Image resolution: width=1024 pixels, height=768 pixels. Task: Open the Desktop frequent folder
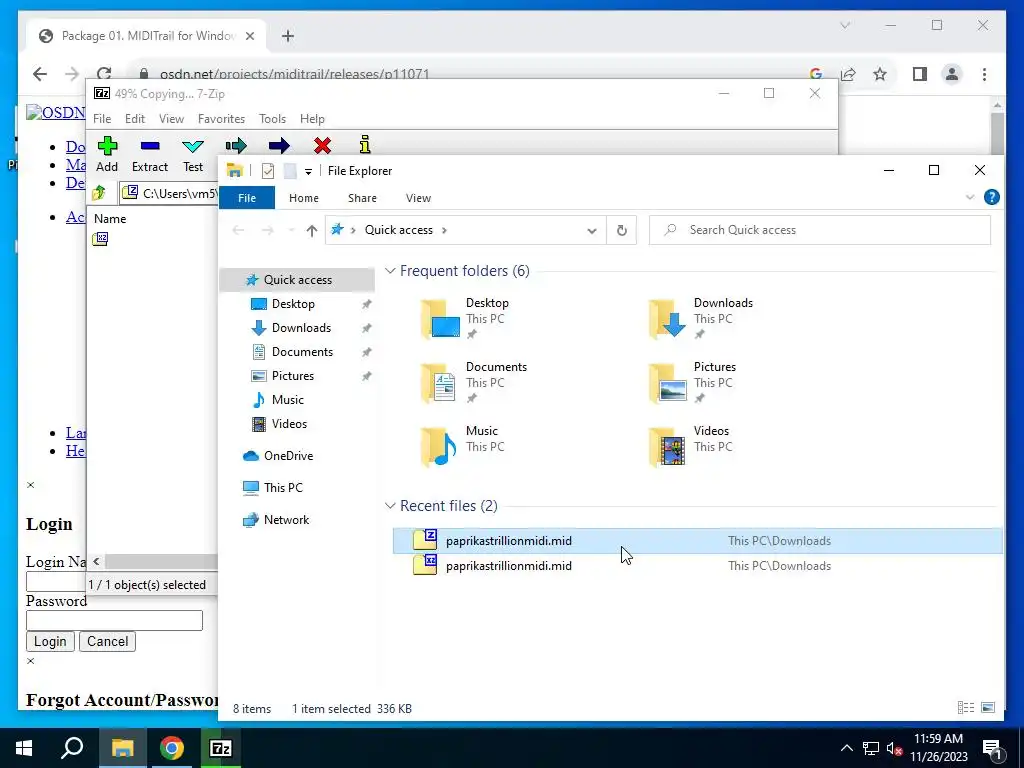pos(467,318)
